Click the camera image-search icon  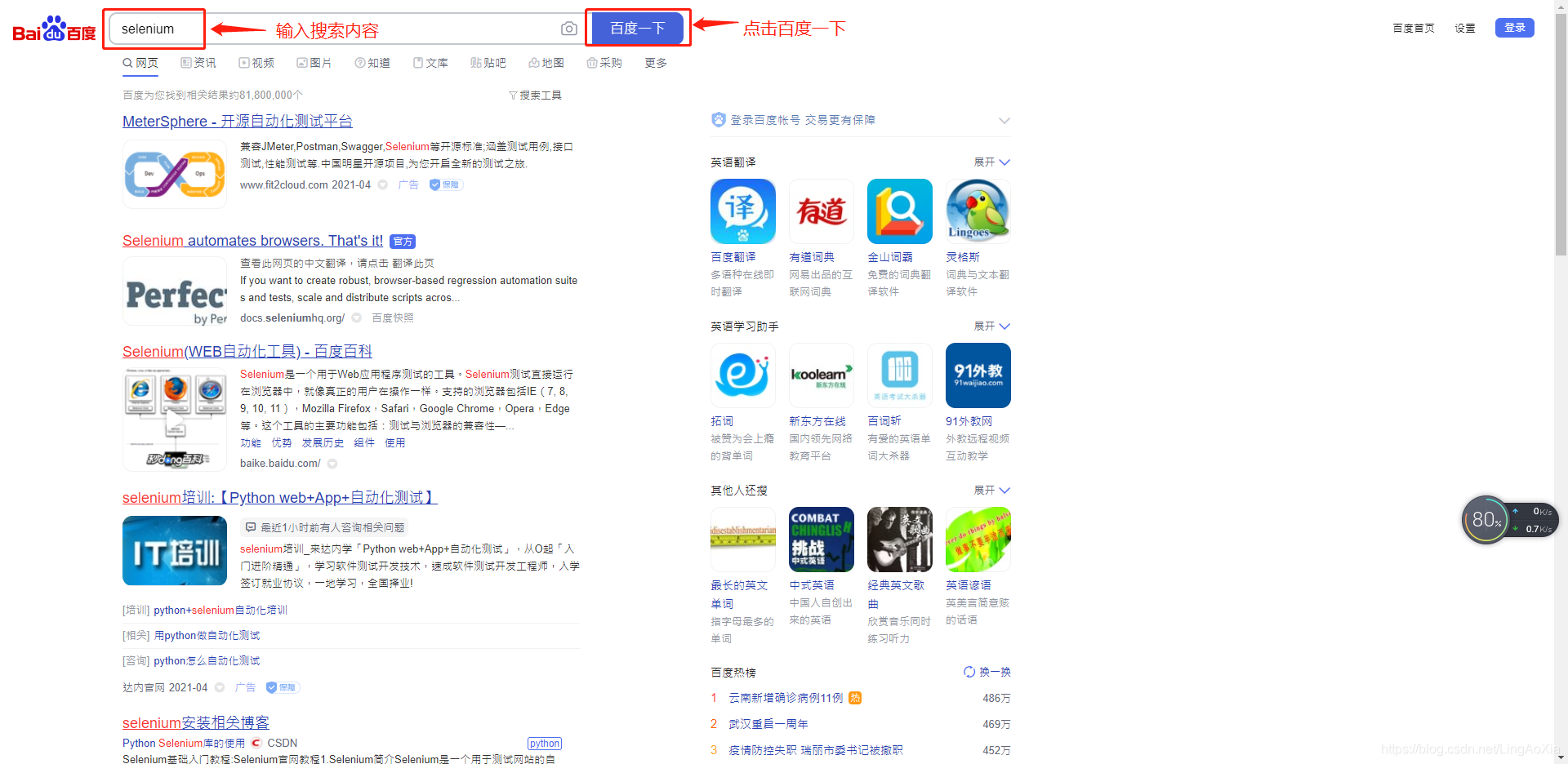point(569,29)
